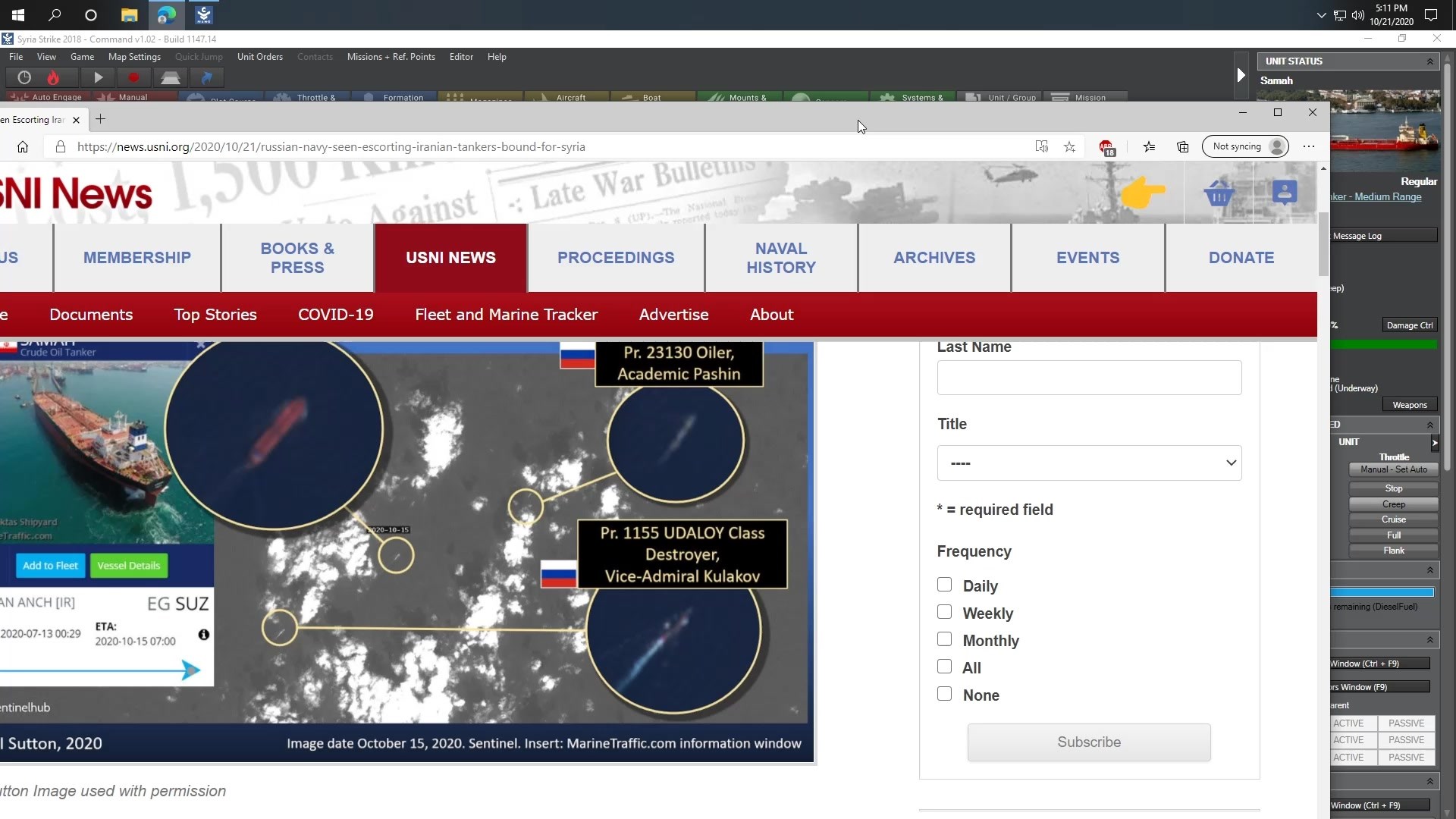Expand the Command side panel arrow
Image resolution: width=1456 pixels, height=819 pixels.
point(1241,74)
